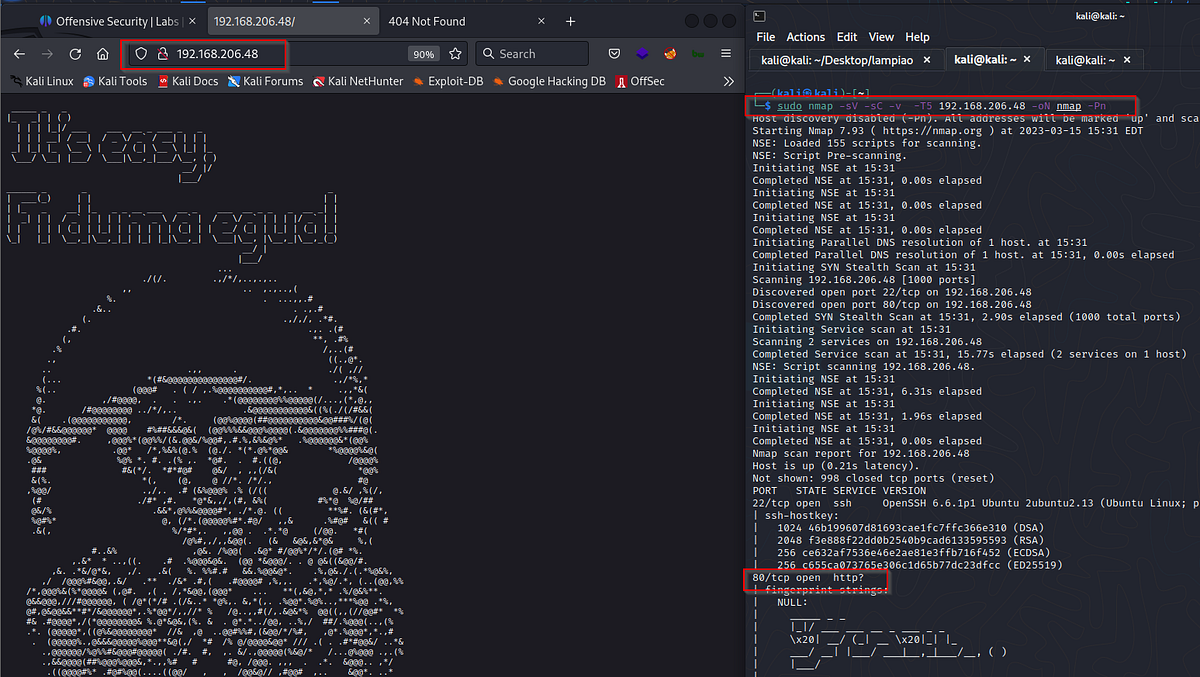Open the Actions menu in the terminal
The height and width of the screenshot is (677, 1200).
tap(805, 36)
